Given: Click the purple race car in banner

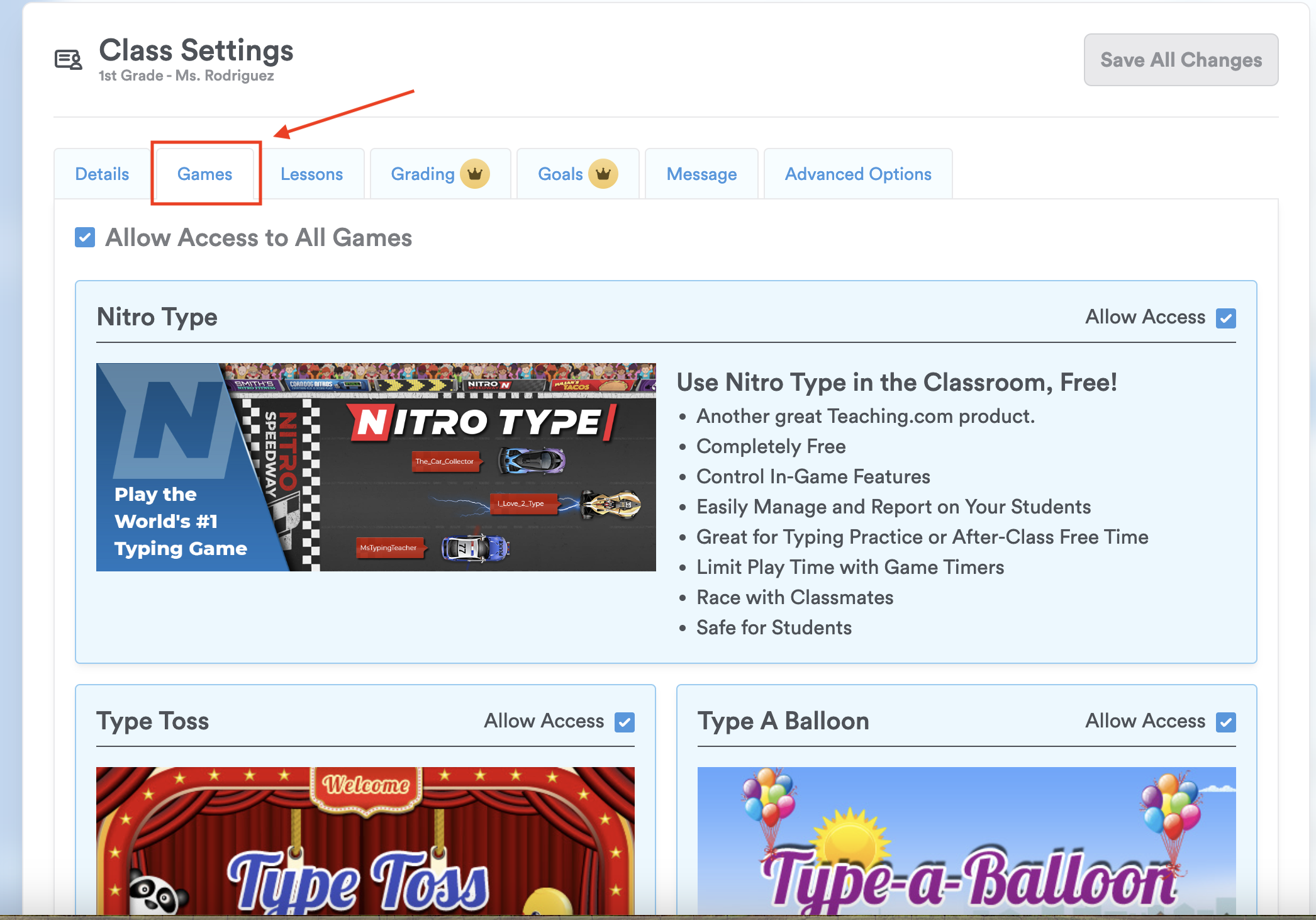Looking at the screenshot, I should point(532,461).
